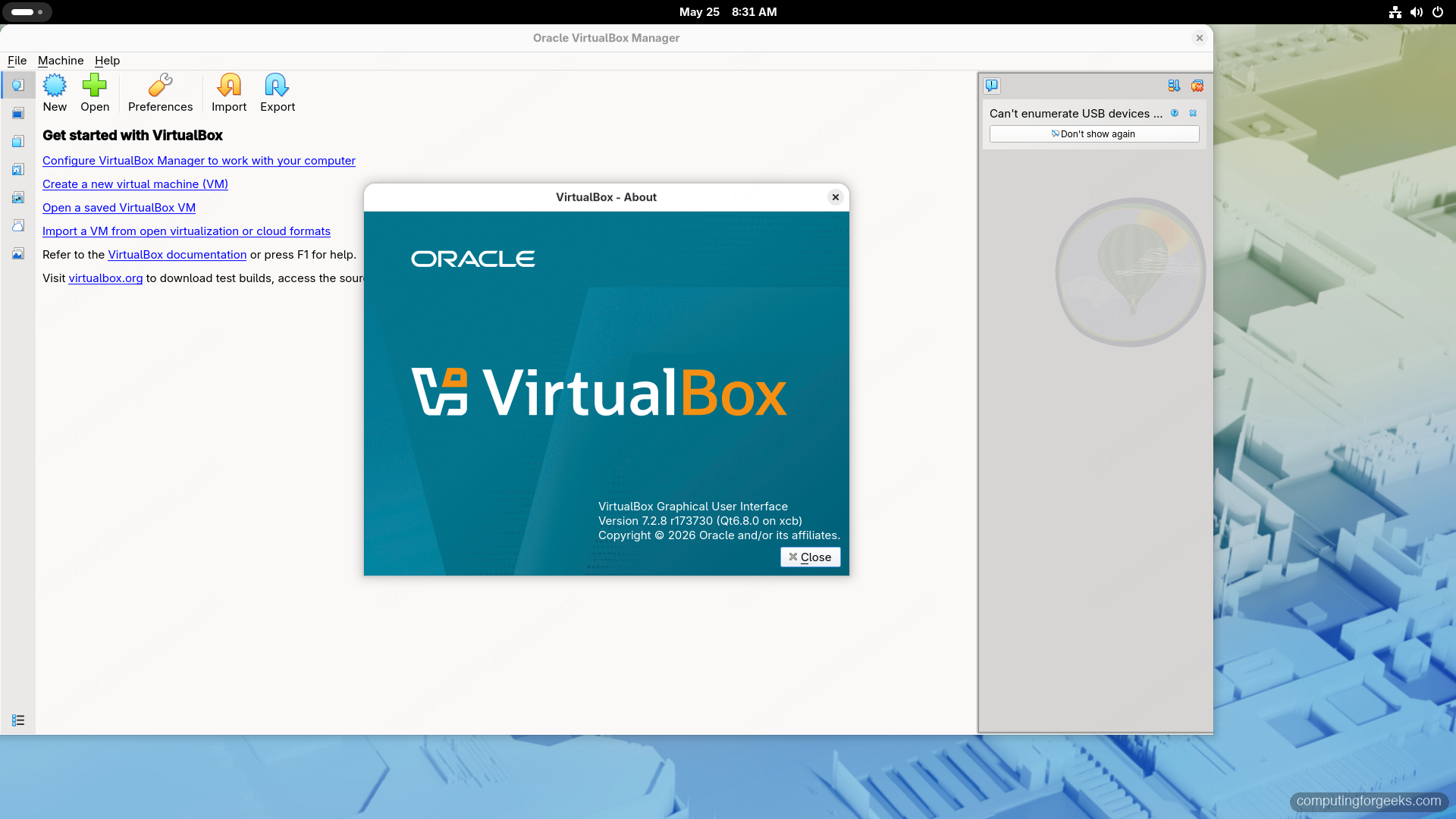Click Import a VM from open virtualization link
Image resolution: width=1456 pixels, height=819 pixels.
tap(187, 231)
